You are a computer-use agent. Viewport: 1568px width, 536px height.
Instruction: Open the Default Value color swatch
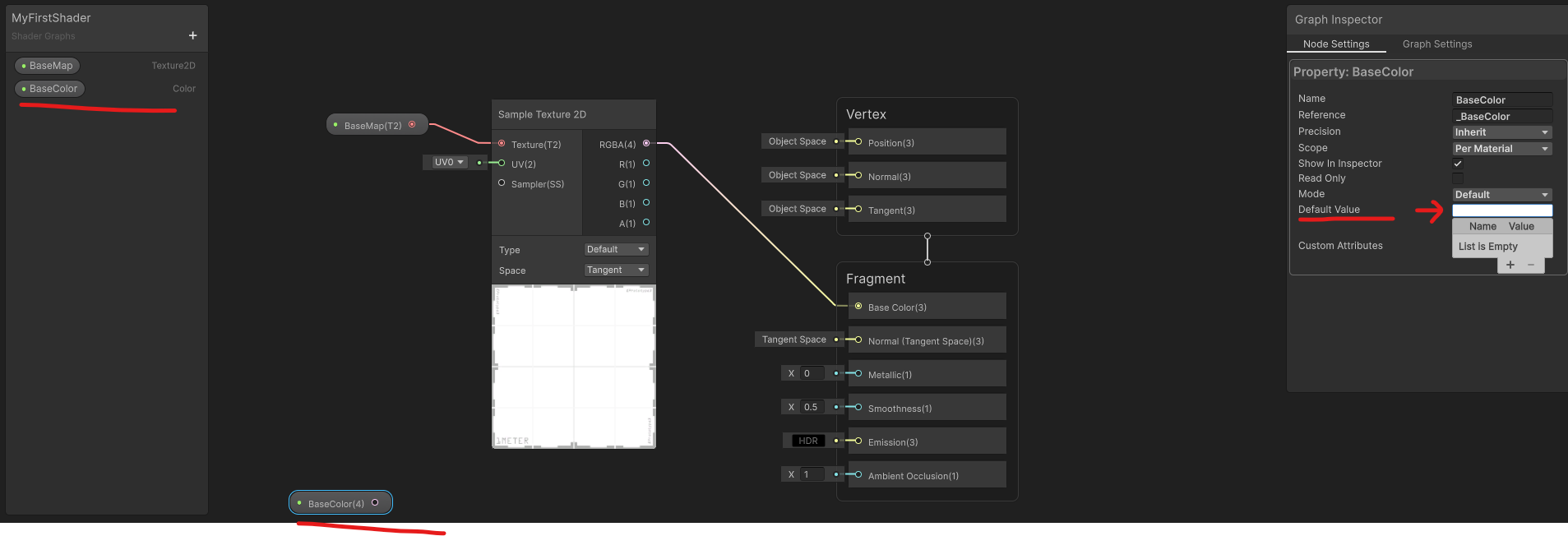pos(1502,210)
